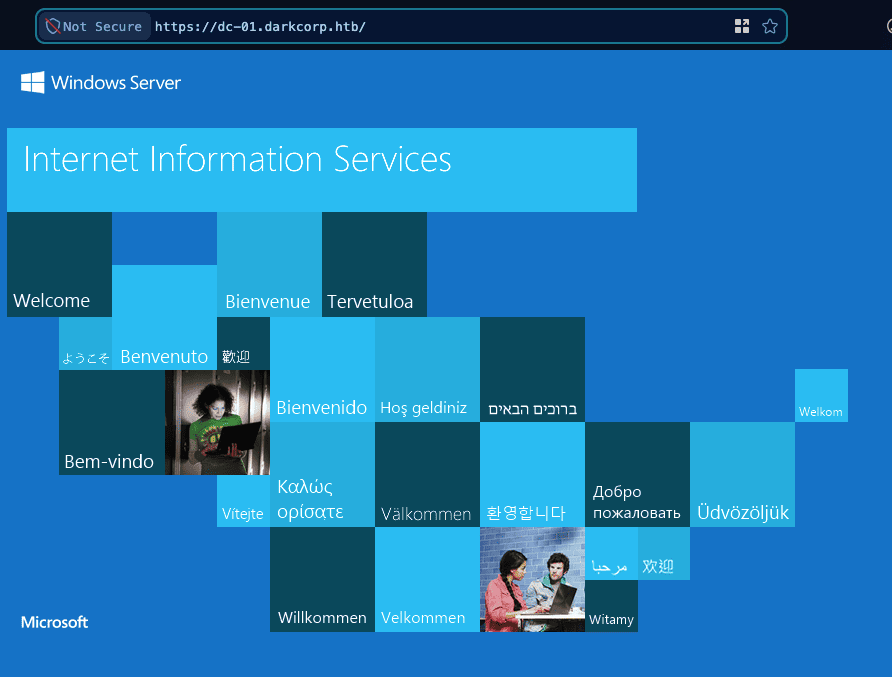Click the Not Secure shield icon
Viewport: 892px width, 677px height.
pos(53,26)
